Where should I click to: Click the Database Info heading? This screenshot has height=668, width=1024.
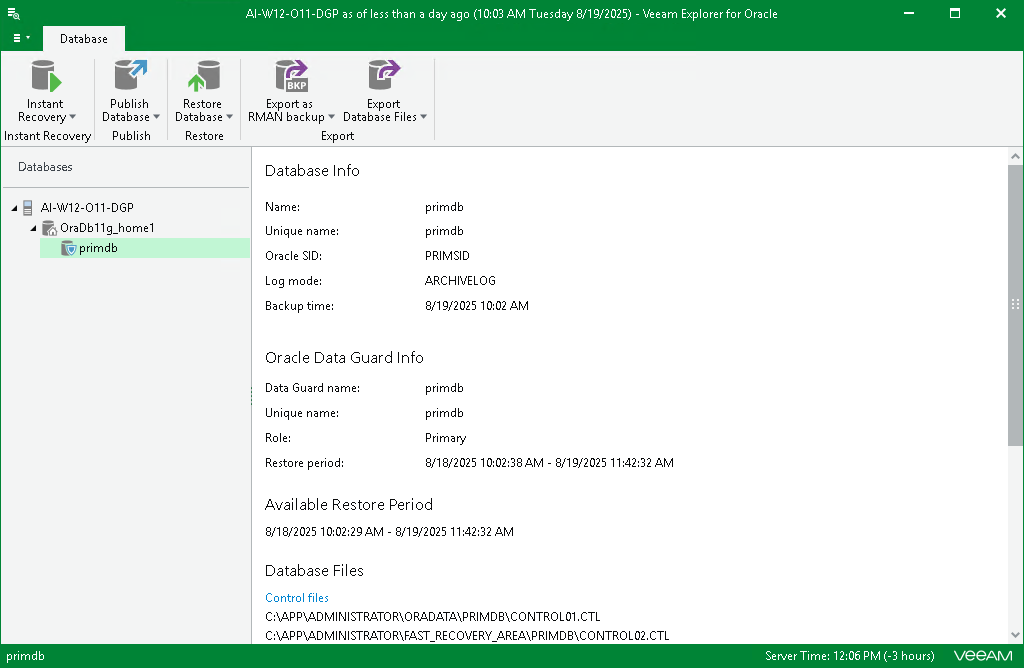[312, 170]
